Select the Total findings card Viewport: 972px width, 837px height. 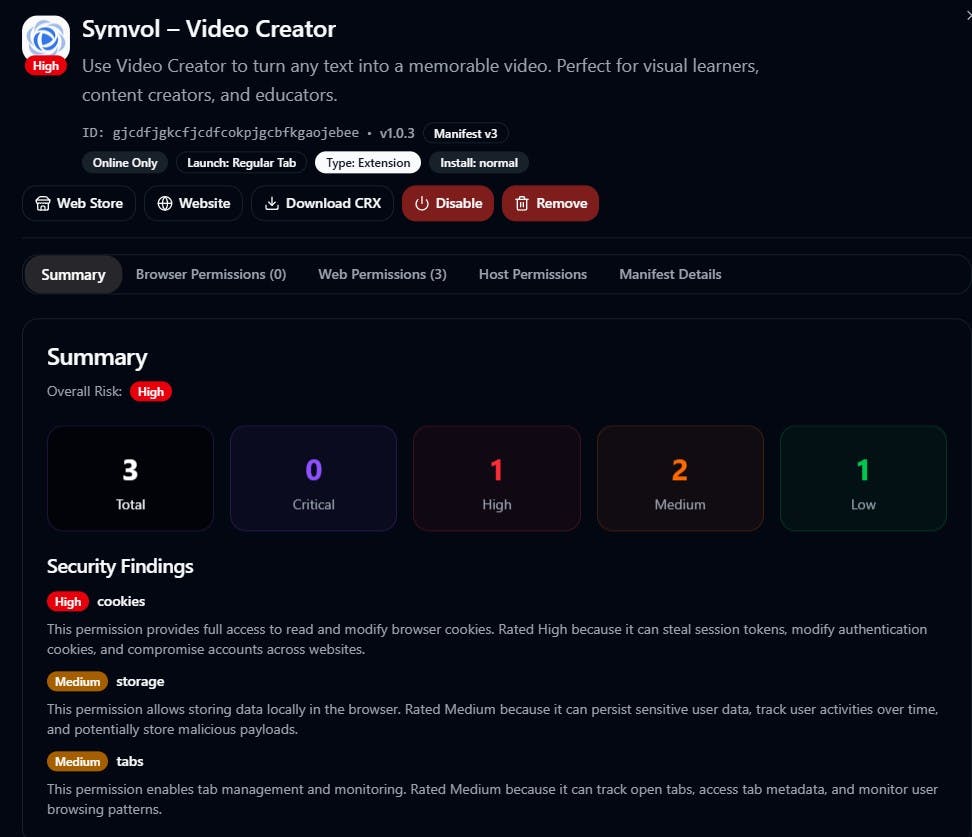click(x=130, y=478)
